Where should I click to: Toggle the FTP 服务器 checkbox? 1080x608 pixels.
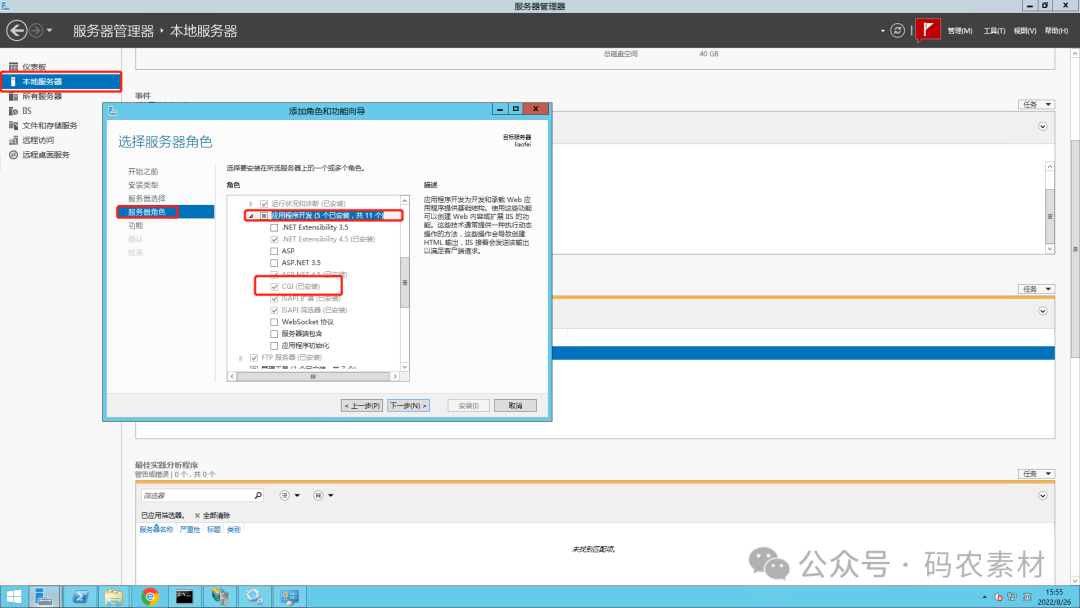click(x=254, y=358)
